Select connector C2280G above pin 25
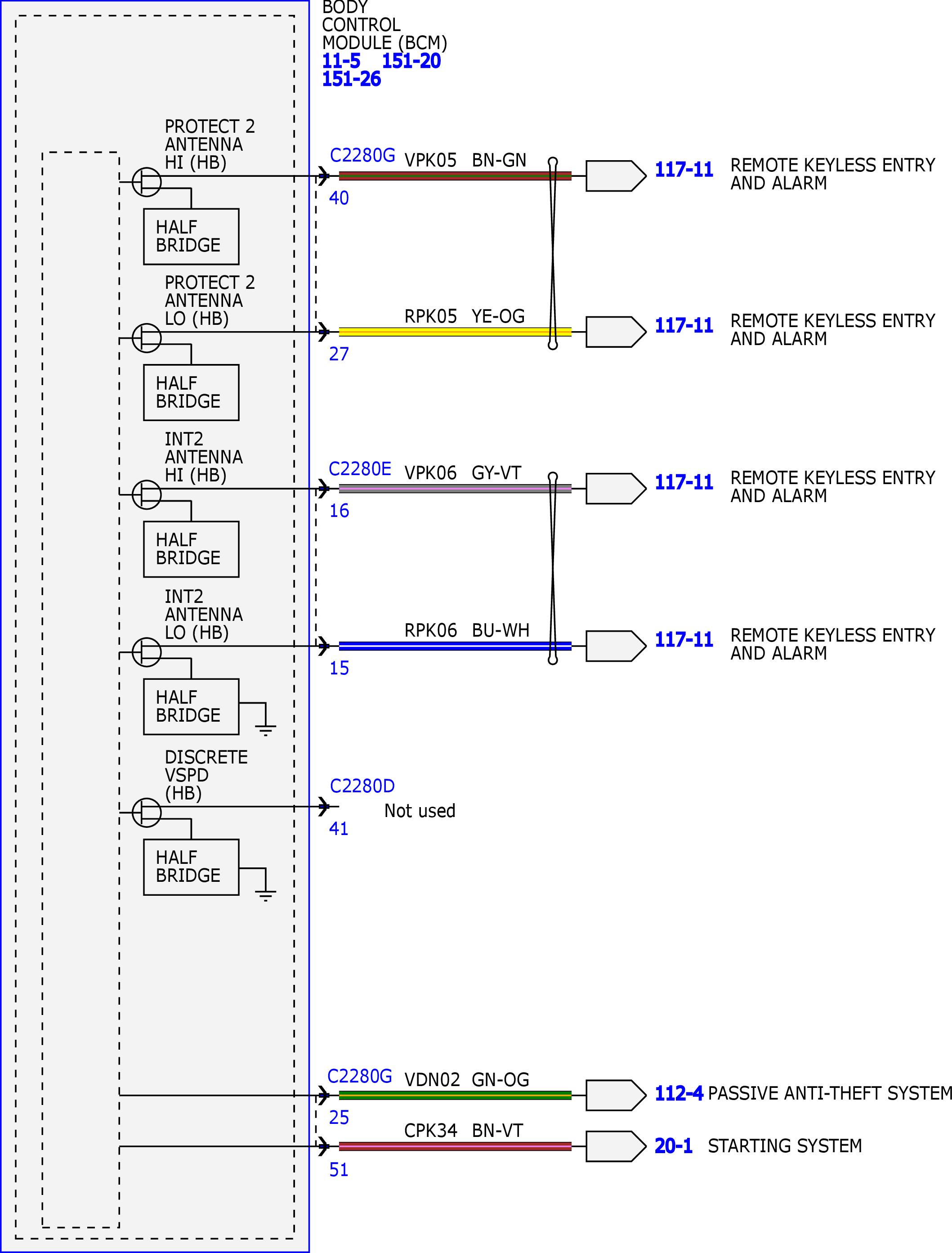 tap(360, 1076)
